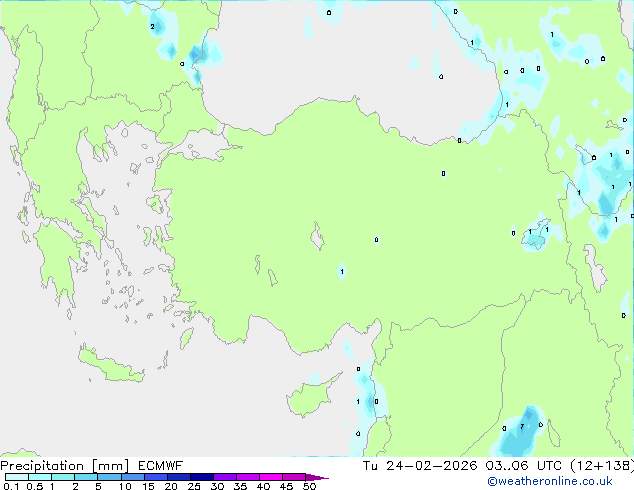Click the 0.1 mm legend color swatch
The height and width of the screenshot is (490, 634).
coord(17,477)
